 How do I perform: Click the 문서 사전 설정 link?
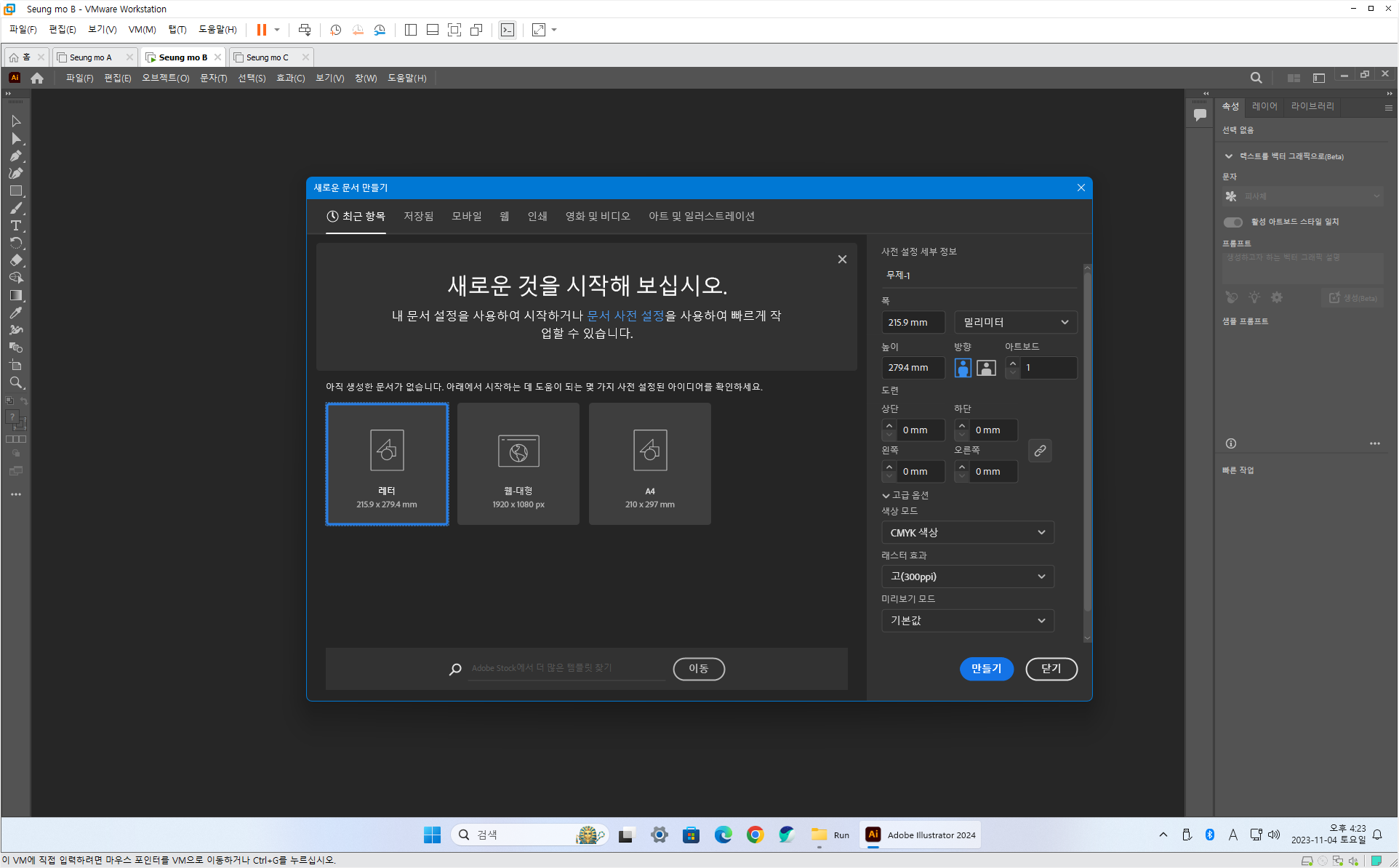tap(625, 316)
